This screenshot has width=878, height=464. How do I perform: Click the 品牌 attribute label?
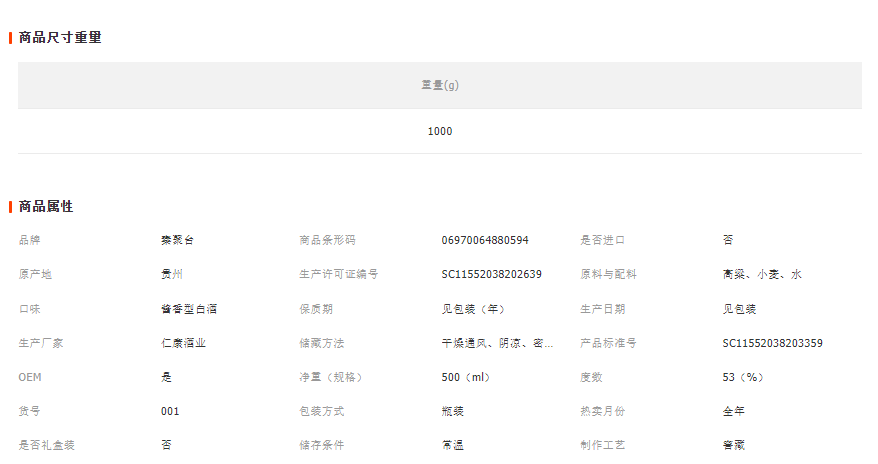point(30,240)
